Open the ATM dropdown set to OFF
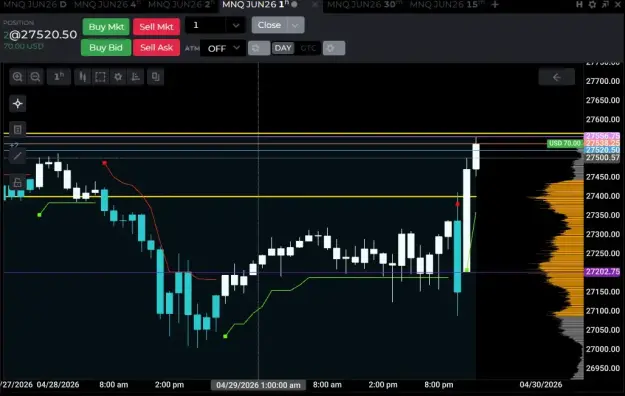Image resolution: width=625 pixels, height=396 pixels. pos(222,48)
